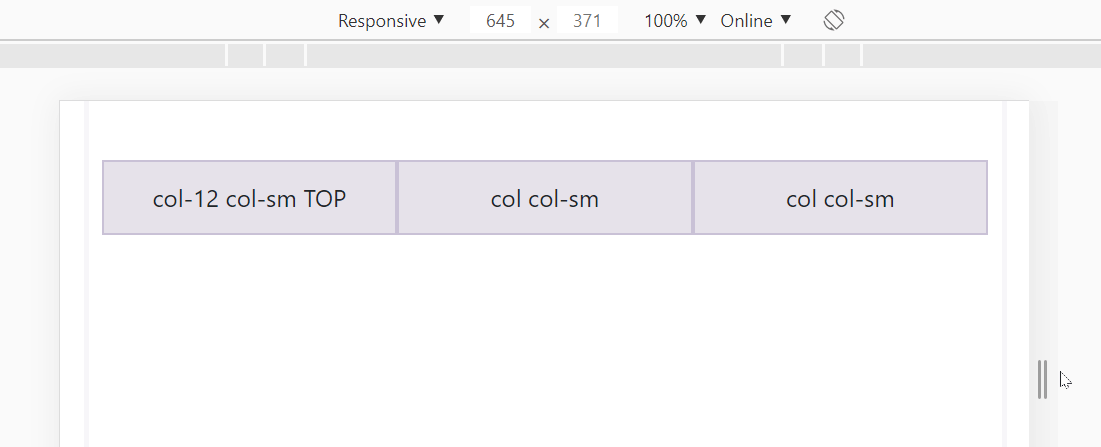This screenshot has width=1101, height=447.
Task: Click the second segment from left in preset bar
Action: point(246,55)
